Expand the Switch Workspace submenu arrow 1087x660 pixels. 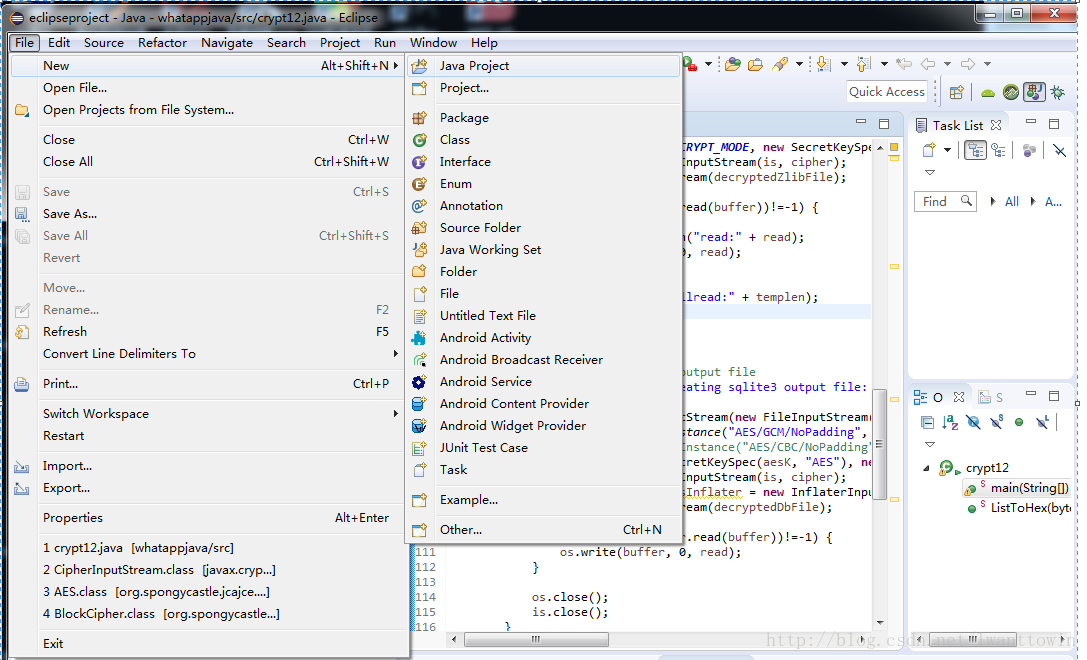(395, 414)
